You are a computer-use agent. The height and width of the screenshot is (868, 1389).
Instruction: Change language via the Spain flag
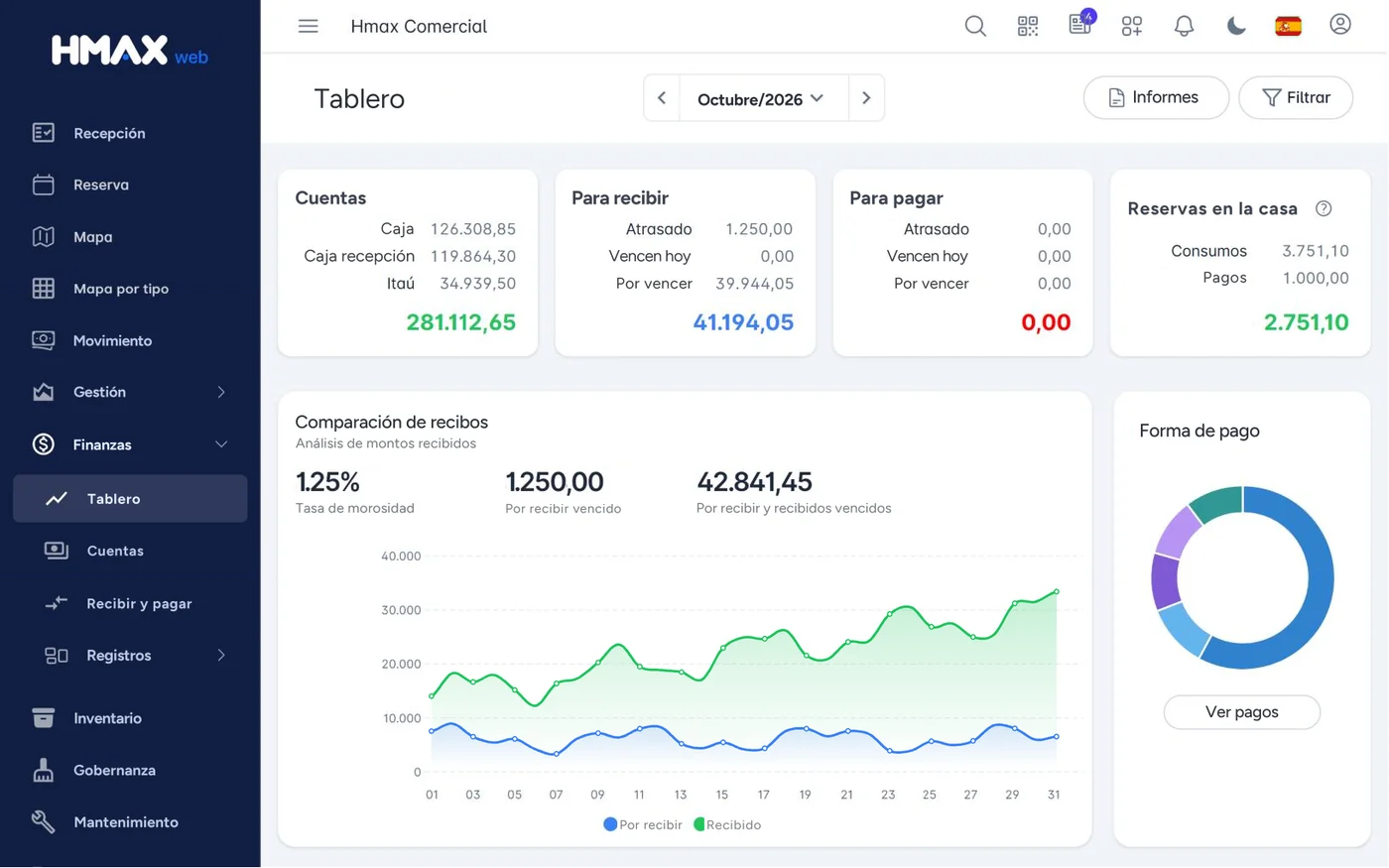coord(1288,27)
